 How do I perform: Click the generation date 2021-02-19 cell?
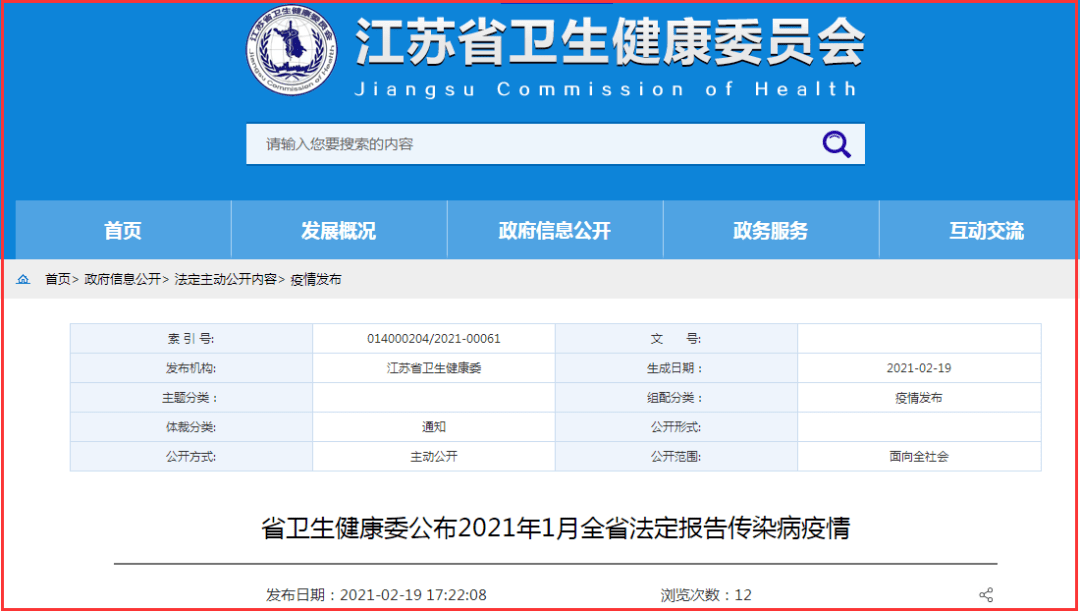pos(919,369)
